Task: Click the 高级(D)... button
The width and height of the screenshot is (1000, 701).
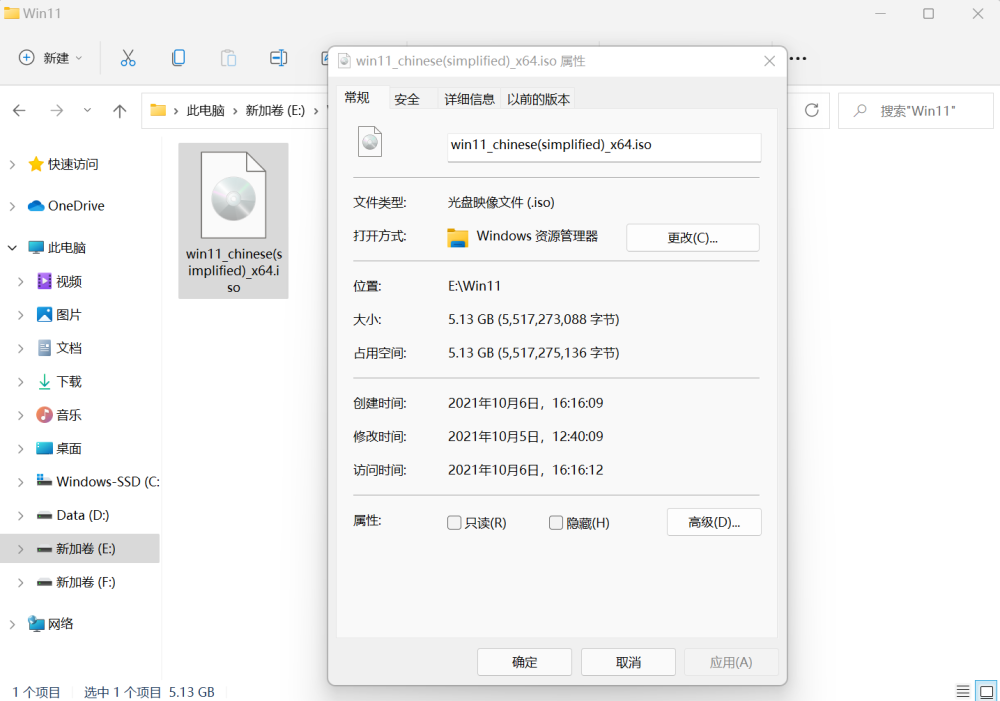Action: [714, 522]
